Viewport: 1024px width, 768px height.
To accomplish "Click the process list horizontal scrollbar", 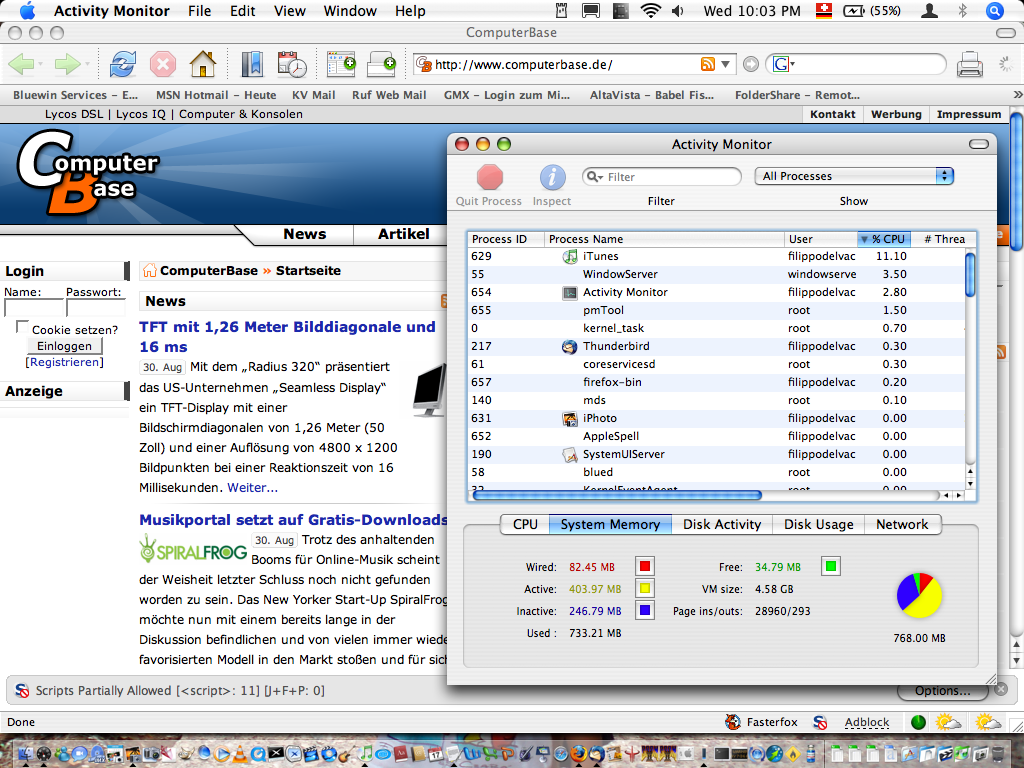I will 617,495.
